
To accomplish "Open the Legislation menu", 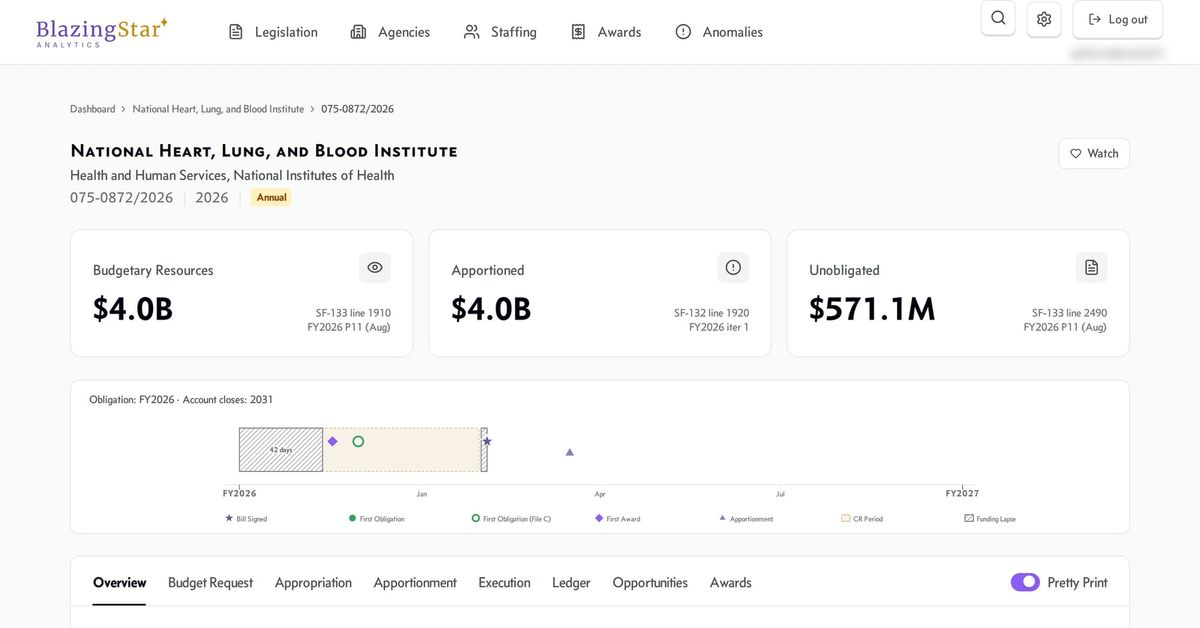I will coord(273,32).
